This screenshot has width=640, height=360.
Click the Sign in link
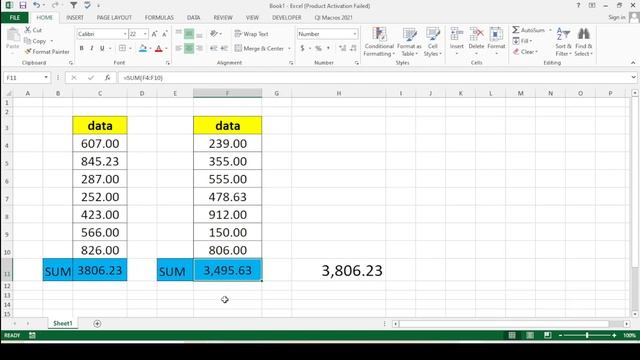(617, 17)
